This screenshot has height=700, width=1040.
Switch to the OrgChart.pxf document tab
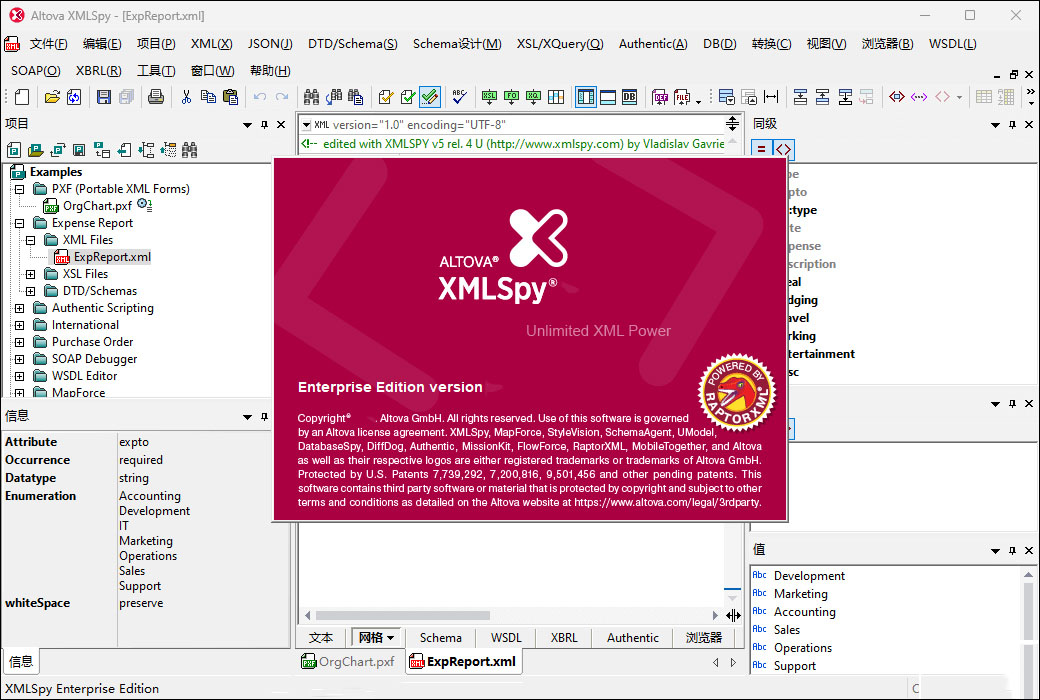click(348, 661)
